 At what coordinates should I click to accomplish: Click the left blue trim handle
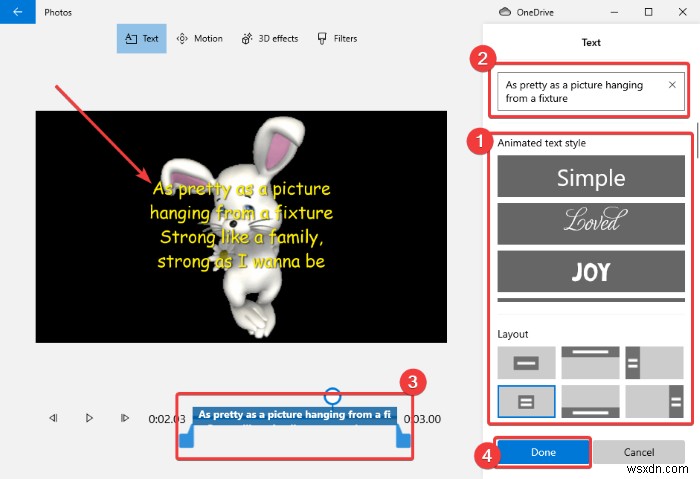(187, 436)
